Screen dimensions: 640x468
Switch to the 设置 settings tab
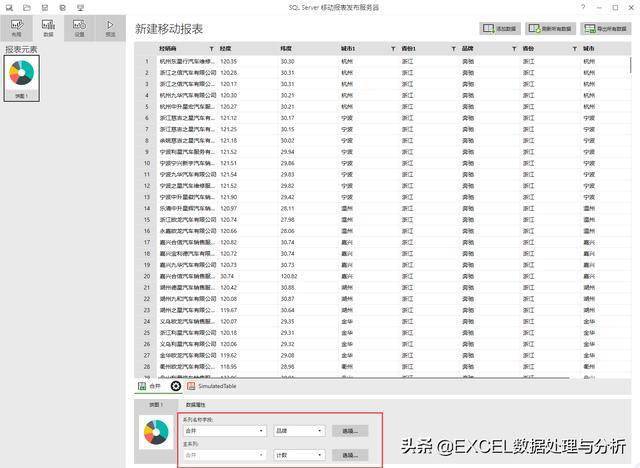point(79,28)
